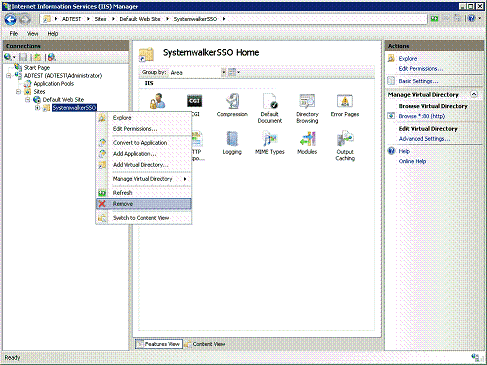
Task: Click the Save connections disk icon
Action: point(23,57)
